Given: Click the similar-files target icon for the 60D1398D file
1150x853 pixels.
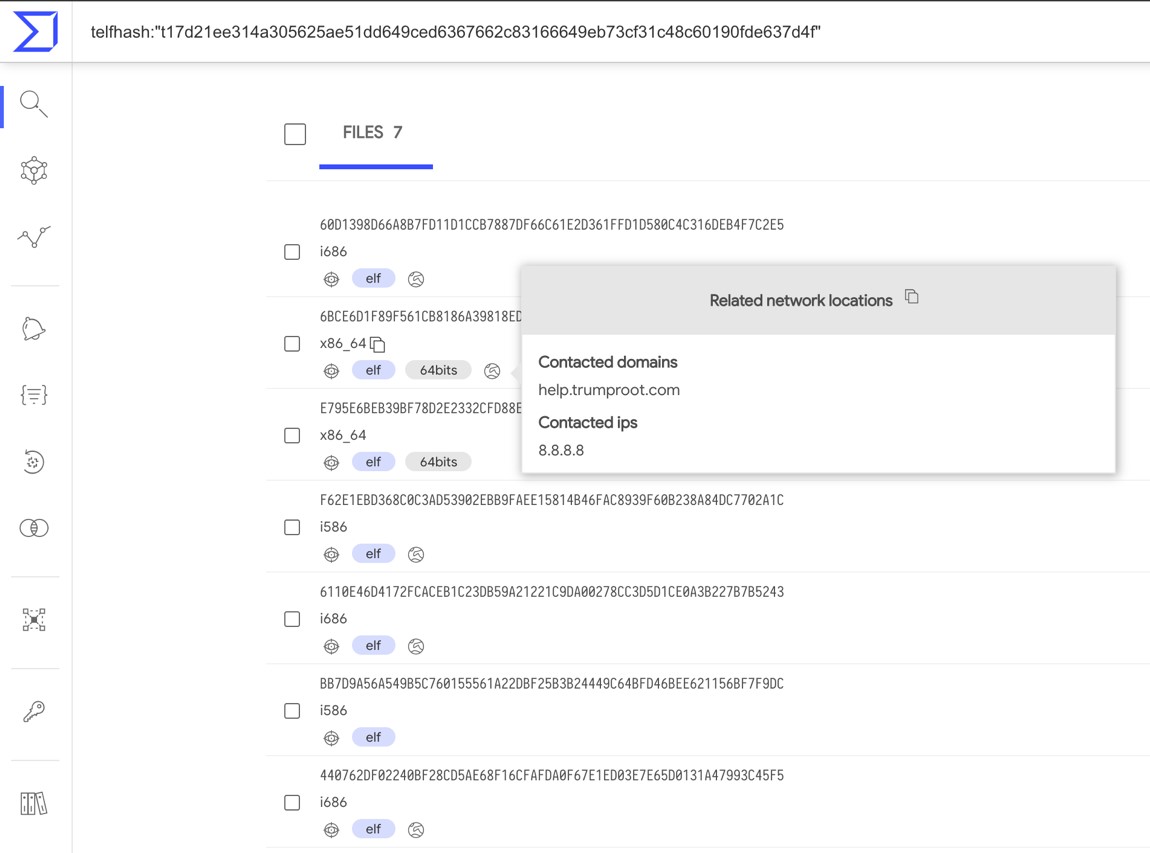Looking at the screenshot, I should click(x=331, y=279).
